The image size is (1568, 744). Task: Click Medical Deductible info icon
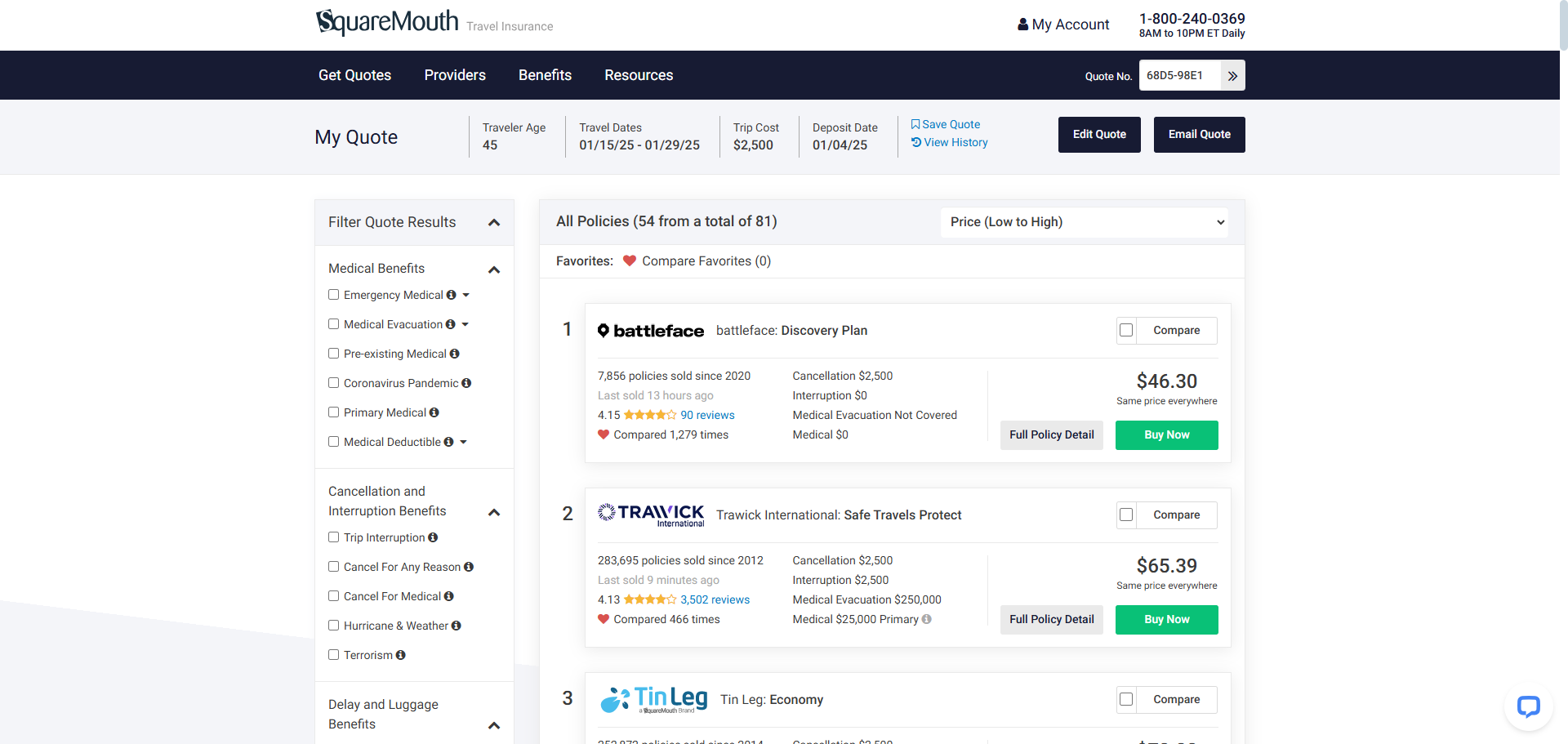[448, 442]
